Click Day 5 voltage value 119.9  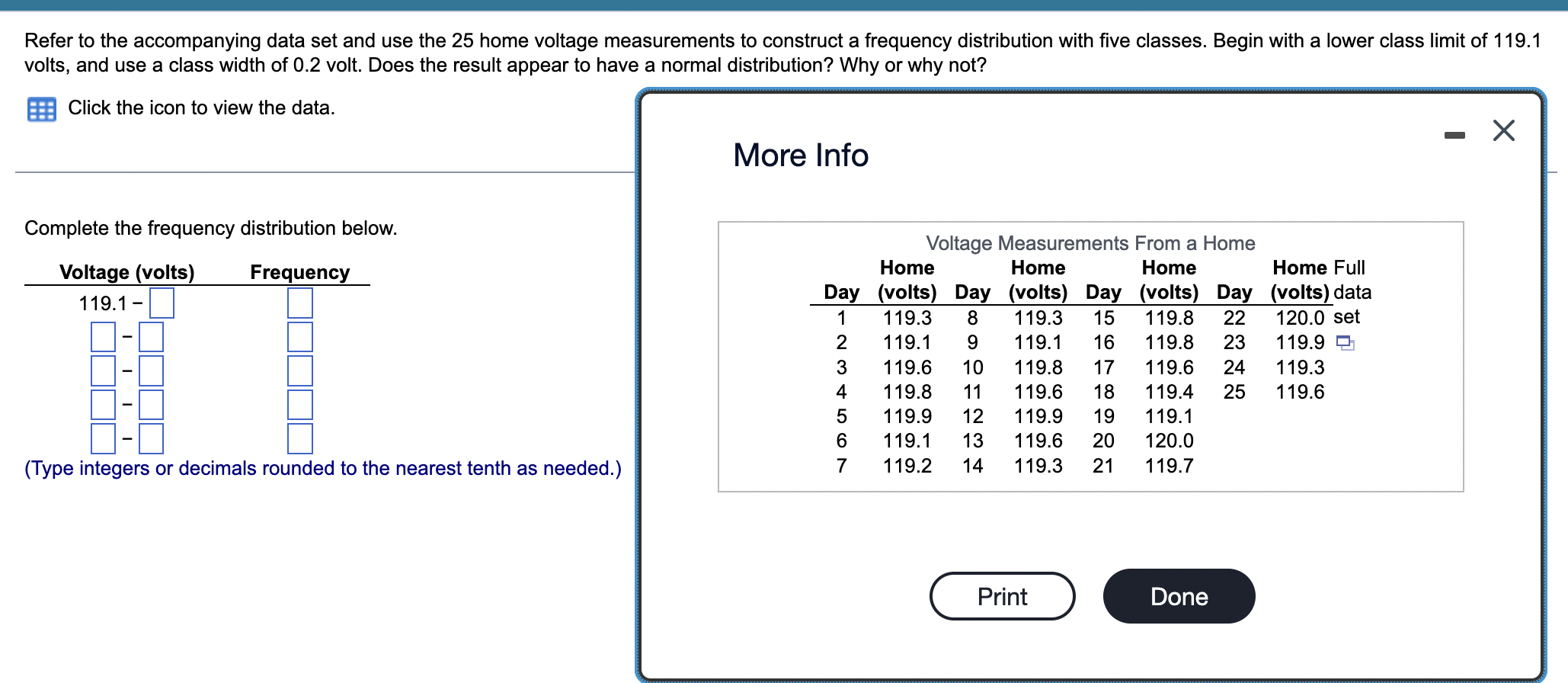point(907,416)
